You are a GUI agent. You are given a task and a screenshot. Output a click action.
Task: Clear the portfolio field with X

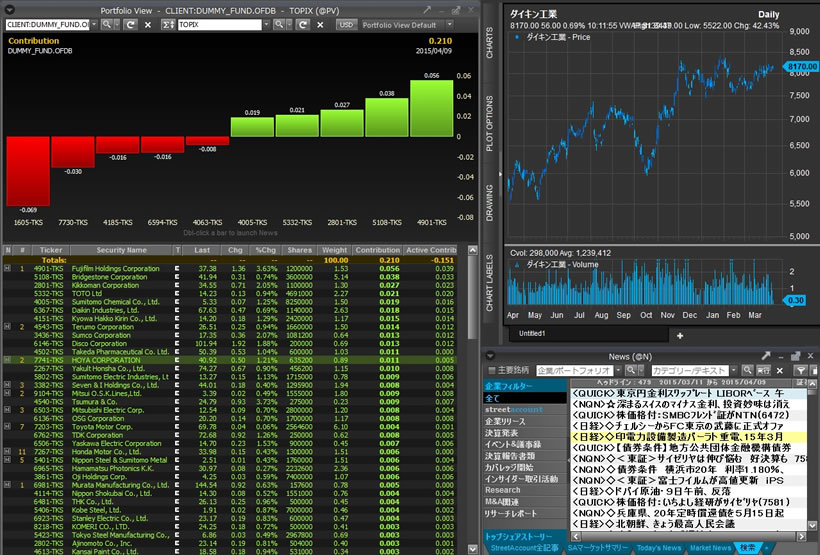[x=148, y=25]
